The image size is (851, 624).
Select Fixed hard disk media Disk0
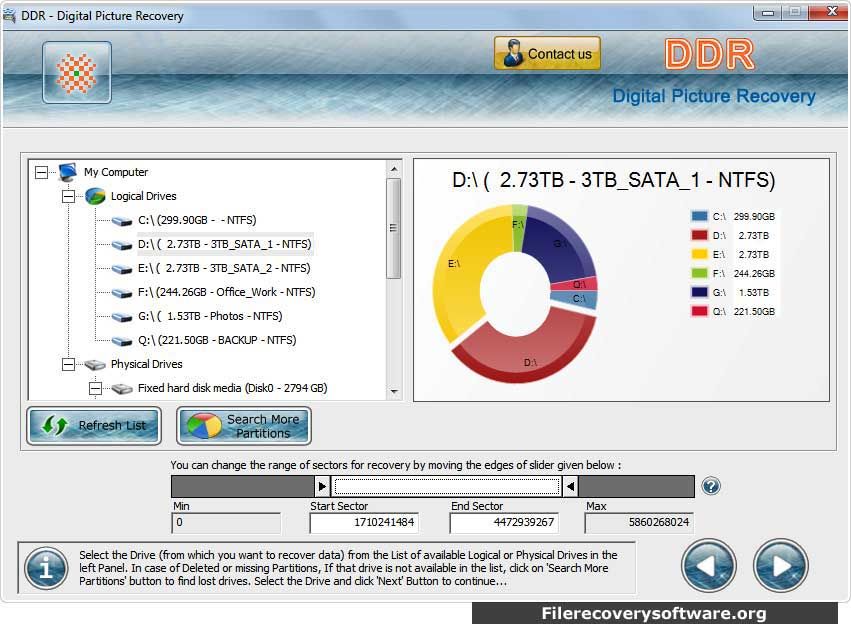coord(232,388)
